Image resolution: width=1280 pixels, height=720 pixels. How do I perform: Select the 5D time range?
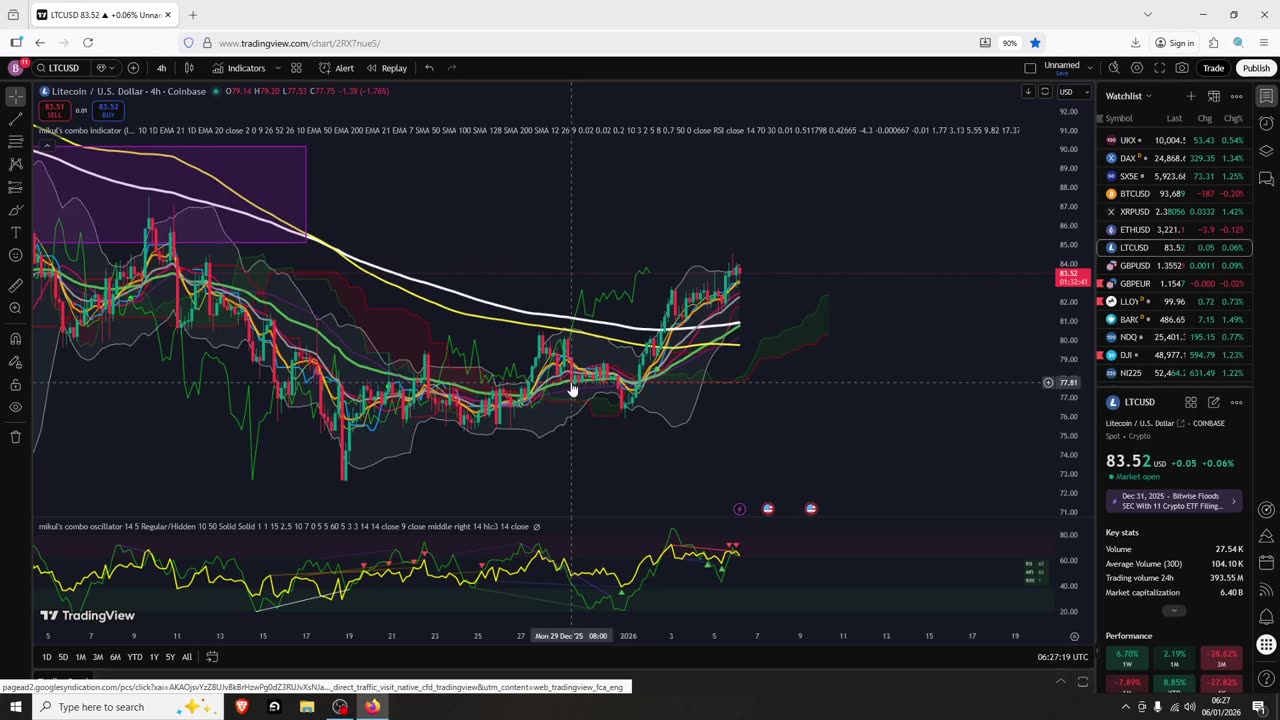pyautogui.click(x=63, y=657)
